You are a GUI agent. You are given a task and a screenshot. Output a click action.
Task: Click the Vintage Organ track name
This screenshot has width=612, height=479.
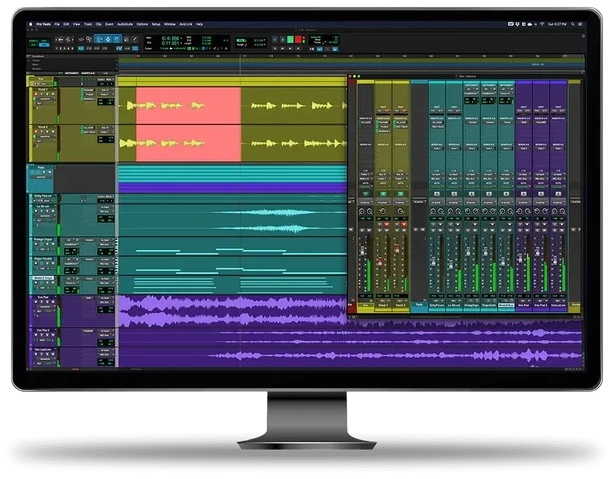43,239
